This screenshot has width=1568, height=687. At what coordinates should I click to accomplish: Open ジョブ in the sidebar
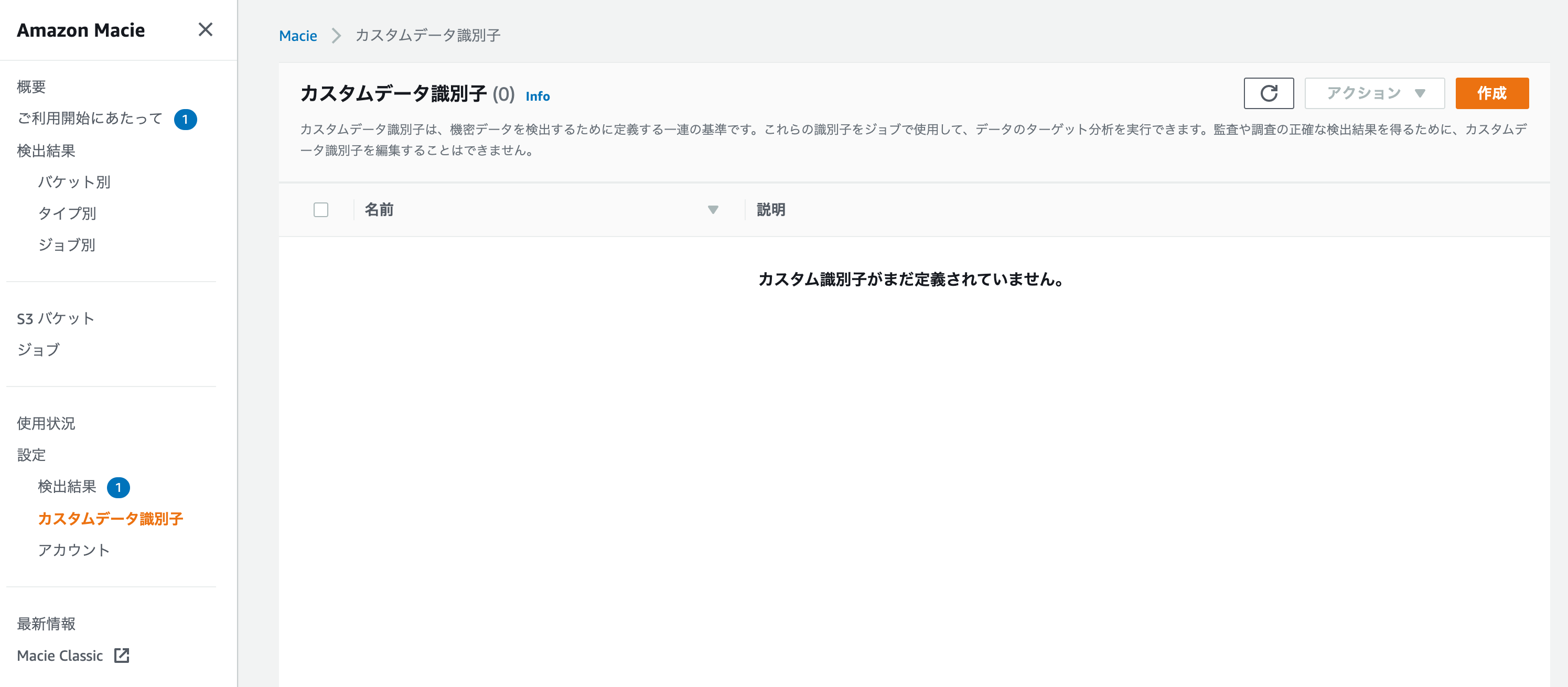[x=38, y=349]
